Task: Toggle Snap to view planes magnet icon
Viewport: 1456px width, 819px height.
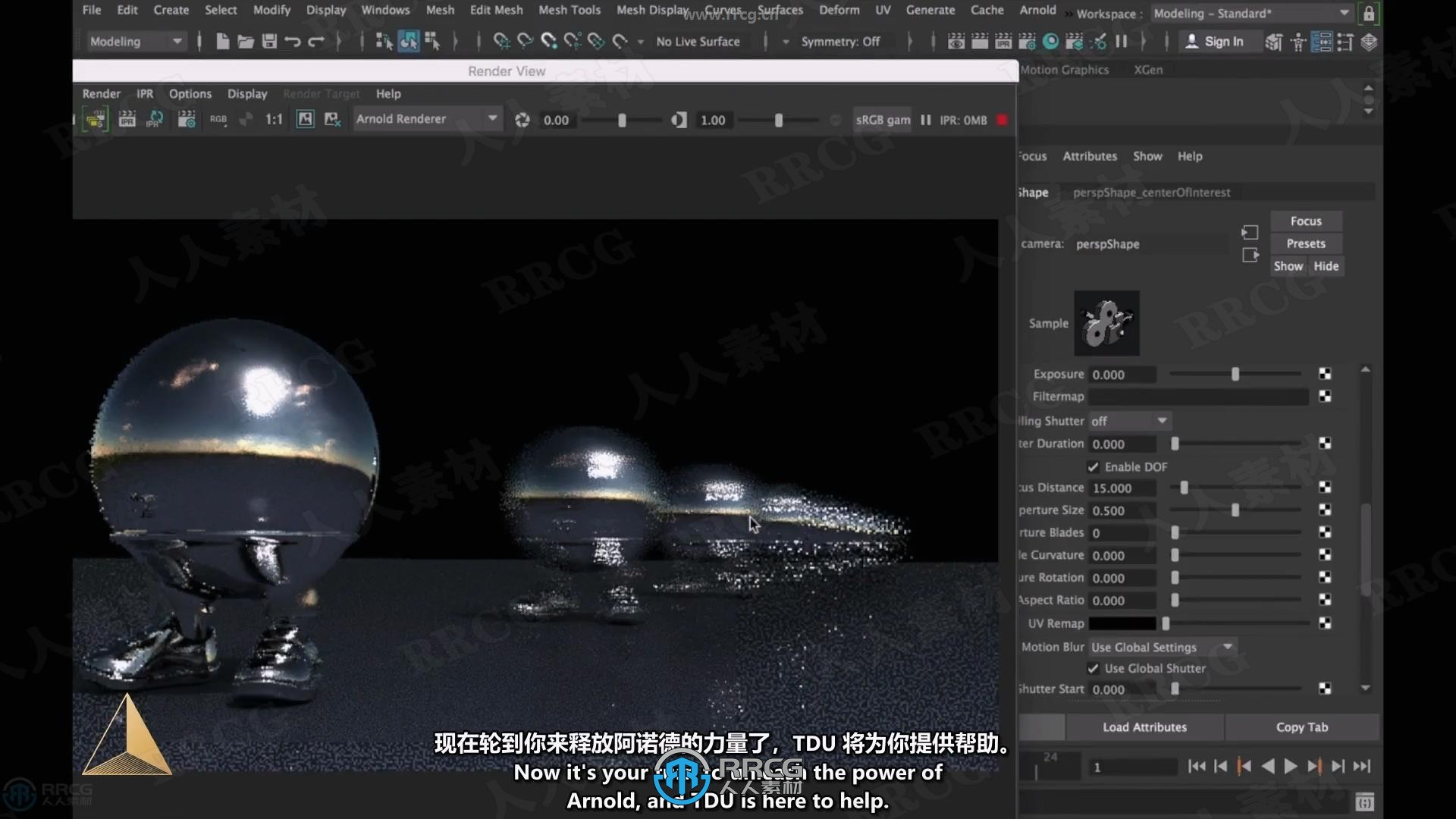Action: (x=596, y=41)
